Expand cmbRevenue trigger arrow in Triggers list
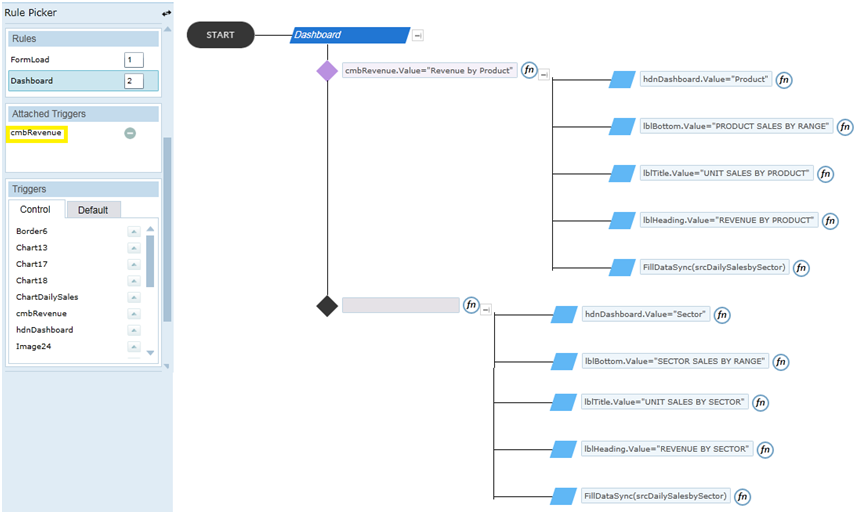 [x=134, y=314]
